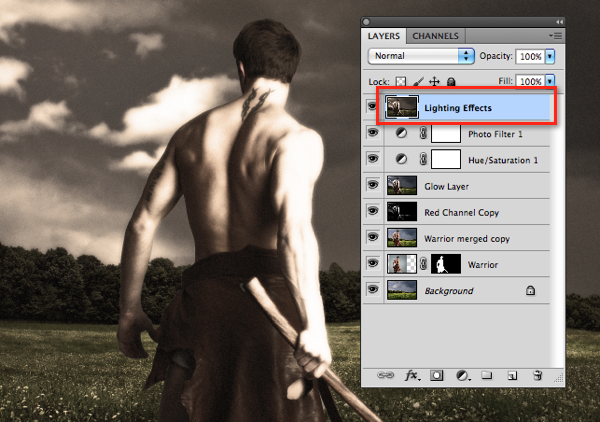The width and height of the screenshot is (600, 422).
Task: Add a layer mask
Action: tap(436, 375)
